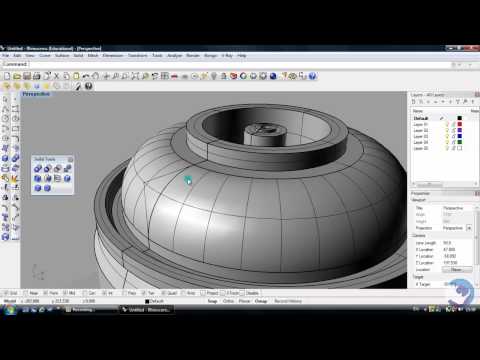The image size is (480, 360).
Task: Switch to the Recording taskbar item
Action: (90, 310)
